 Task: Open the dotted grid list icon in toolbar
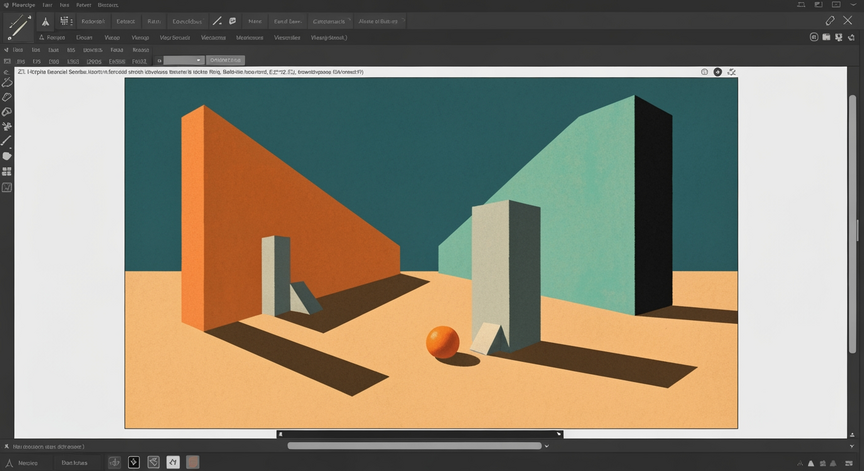(x=66, y=21)
